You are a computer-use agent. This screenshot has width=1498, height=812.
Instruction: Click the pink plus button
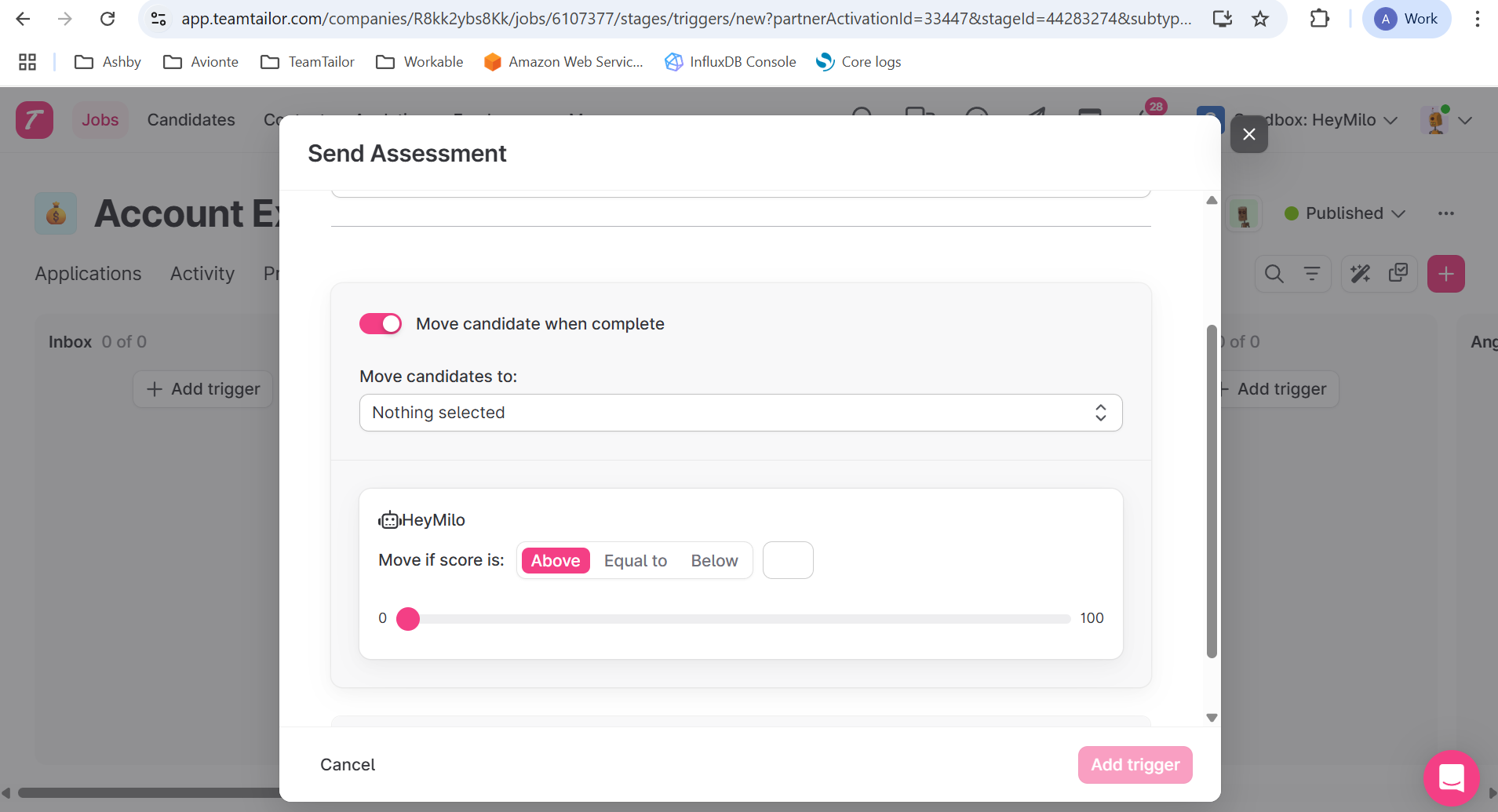(x=1445, y=274)
